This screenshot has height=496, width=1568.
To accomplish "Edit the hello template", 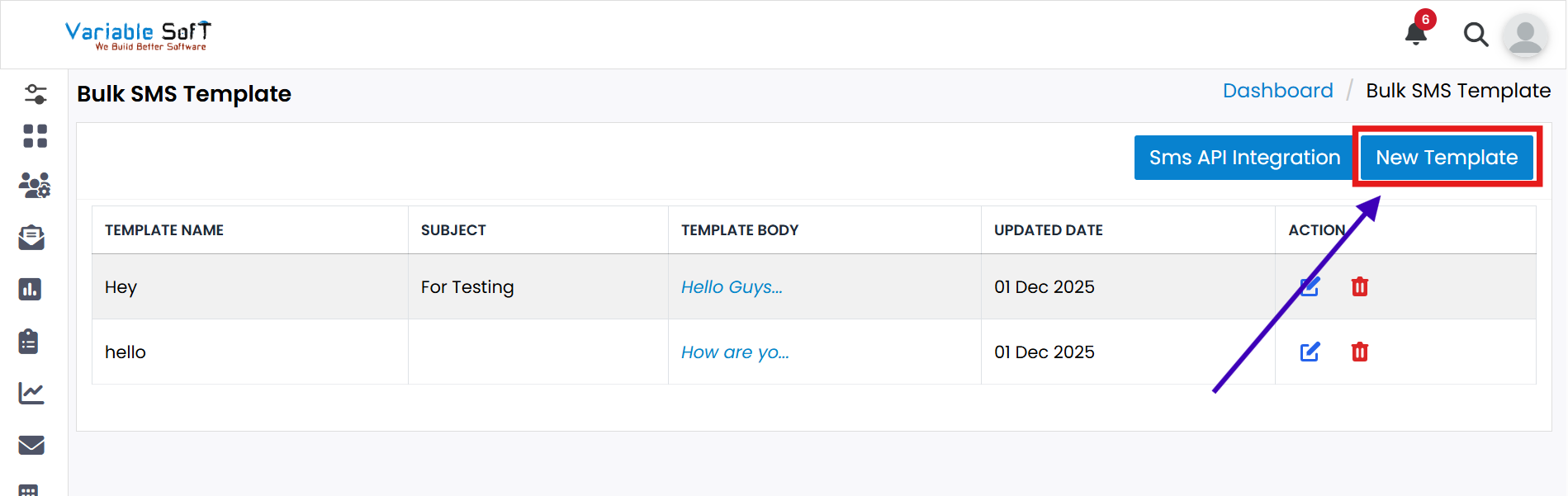I will click(x=1310, y=352).
